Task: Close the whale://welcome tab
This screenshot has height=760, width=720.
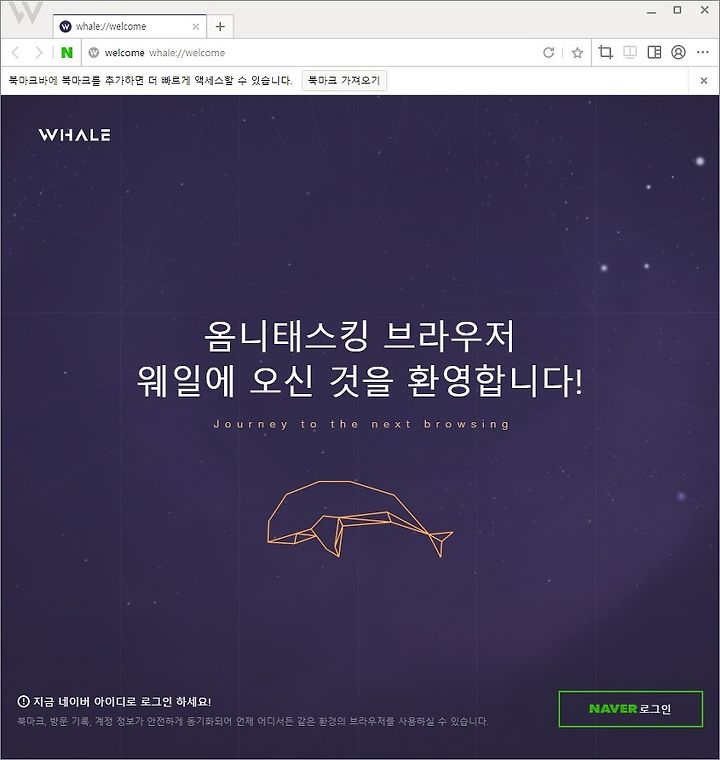Action: pyautogui.click(x=196, y=27)
